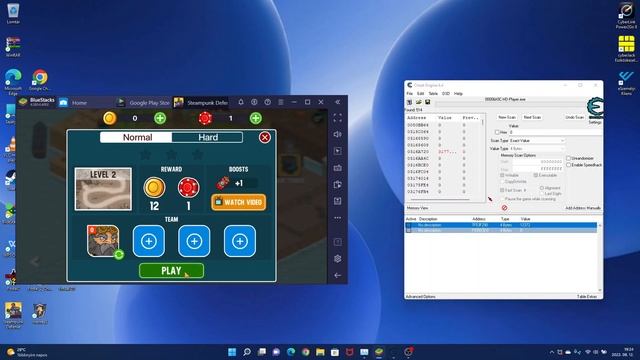Add a hero to second team slot
Screen dimensions: 640x360
149,241
